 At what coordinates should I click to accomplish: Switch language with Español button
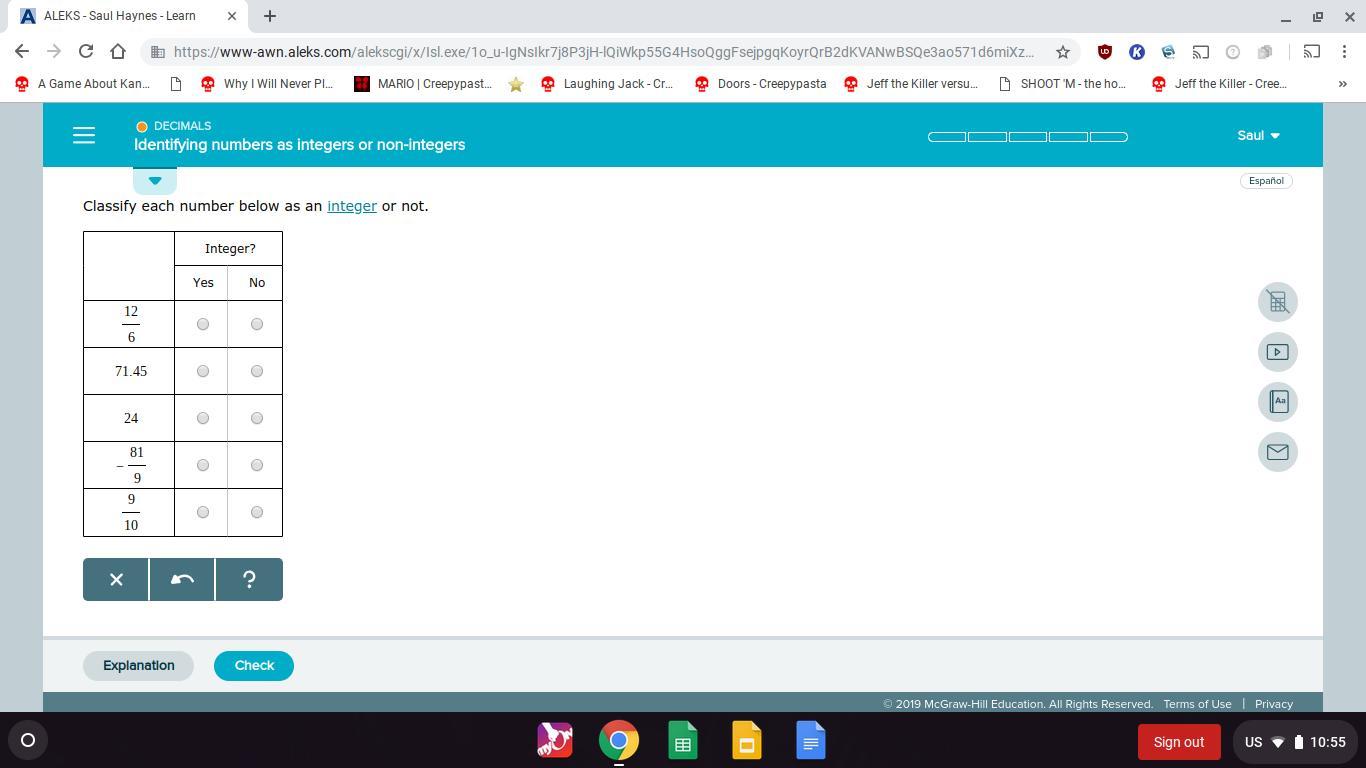tap(1266, 181)
